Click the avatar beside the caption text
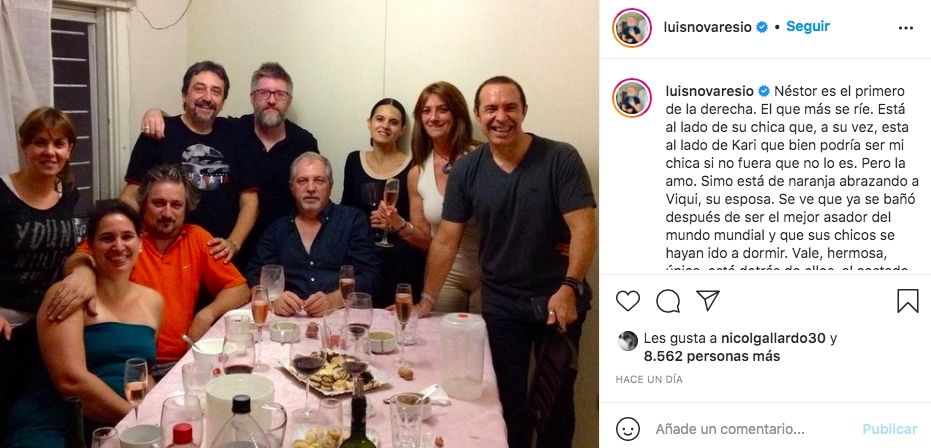931x448 pixels. 632,98
